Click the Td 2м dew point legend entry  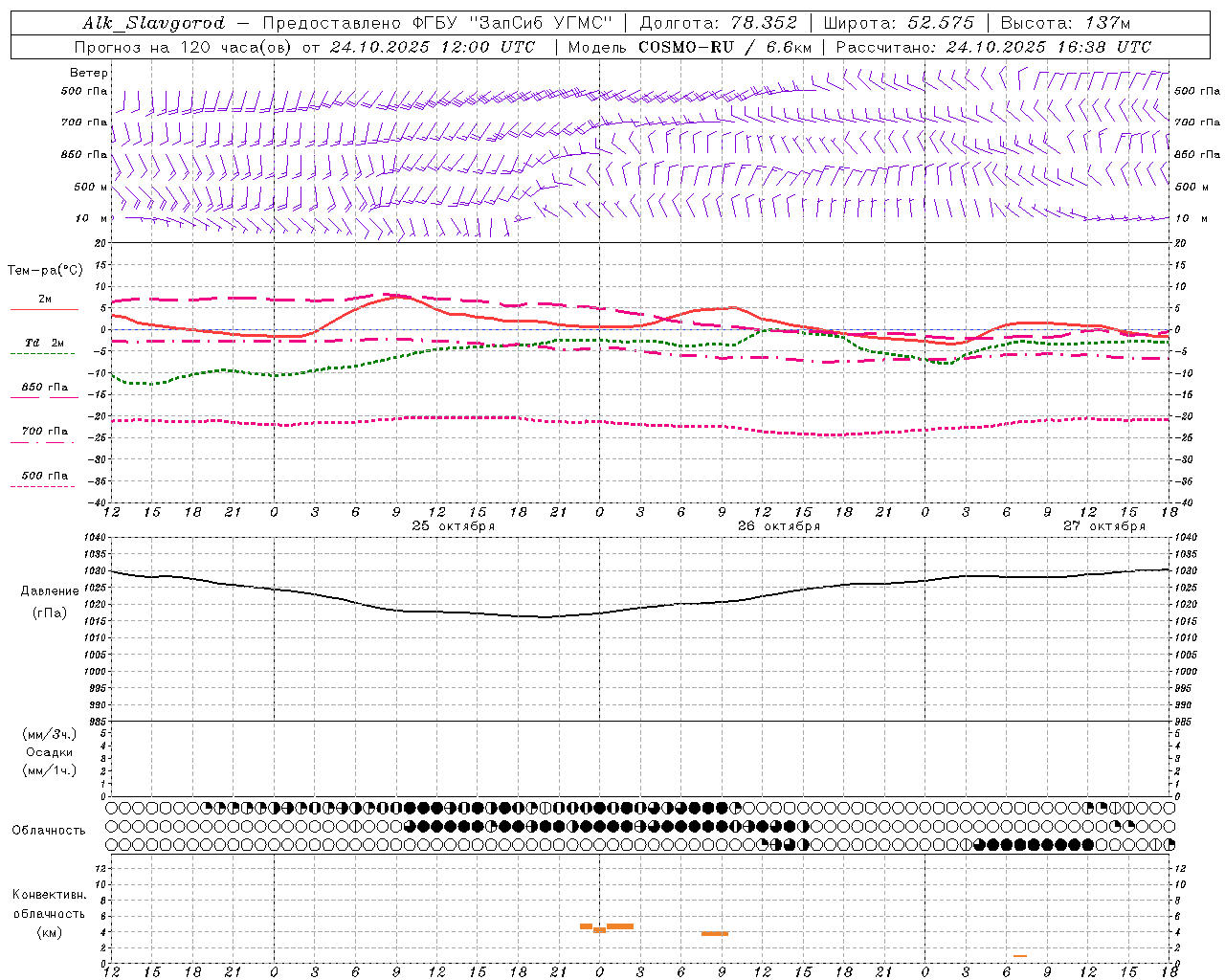[x=45, y=343]
